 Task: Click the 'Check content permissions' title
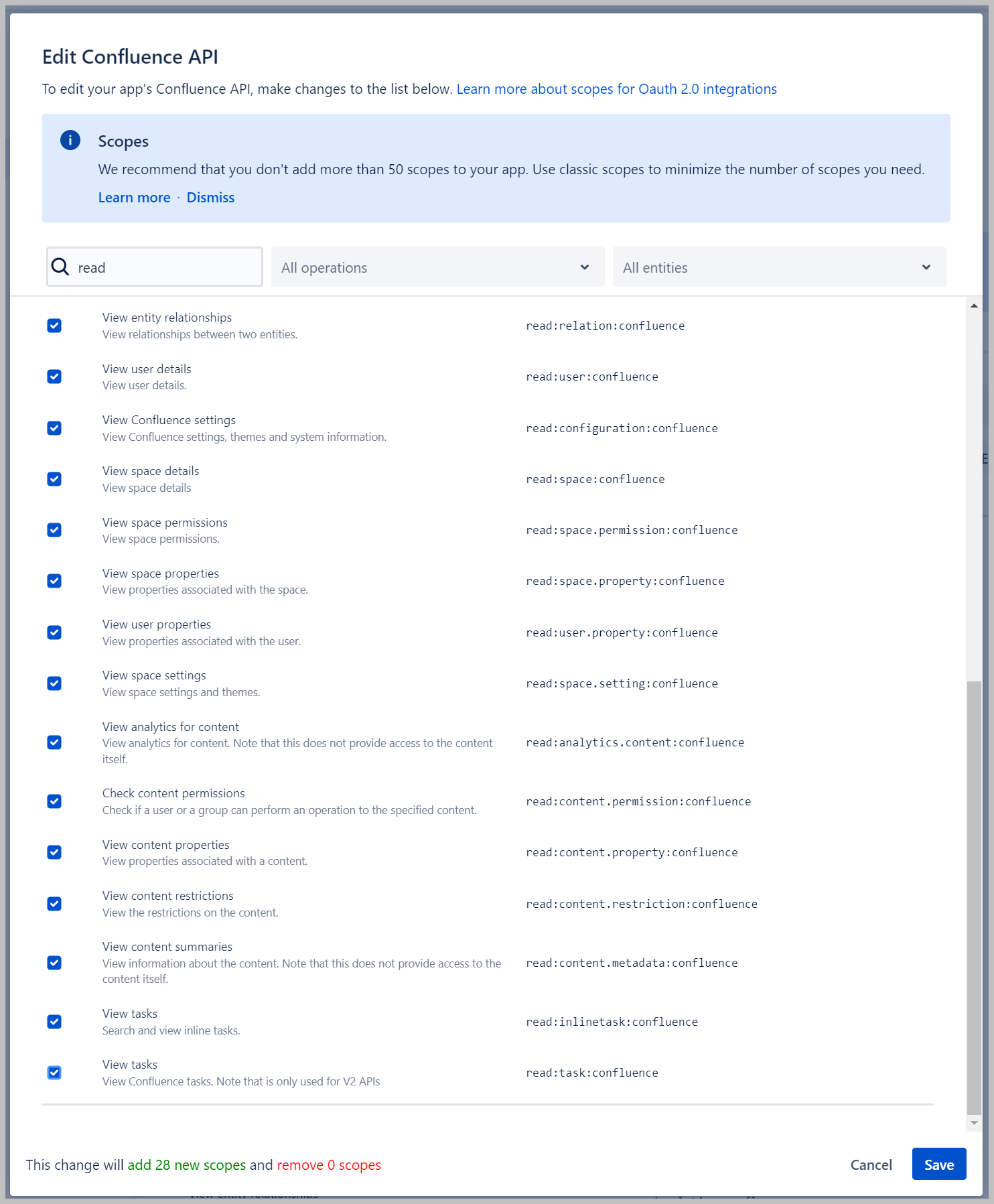[x=173, y=793]
